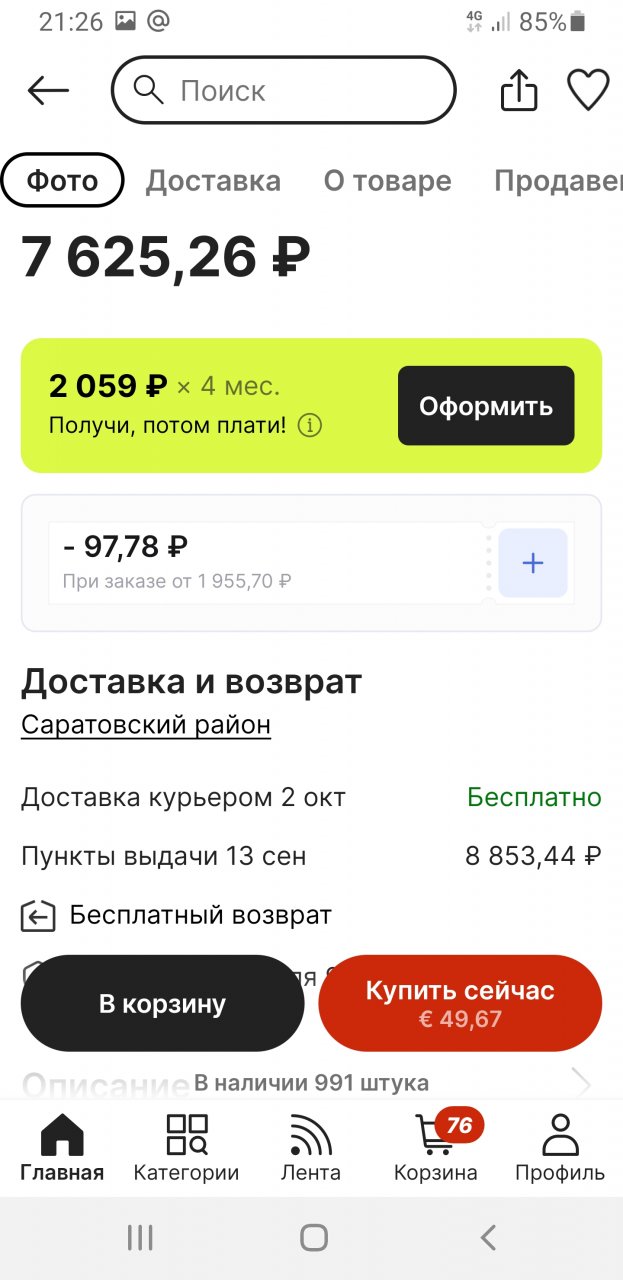Select the Фото tab

[62, 181]
